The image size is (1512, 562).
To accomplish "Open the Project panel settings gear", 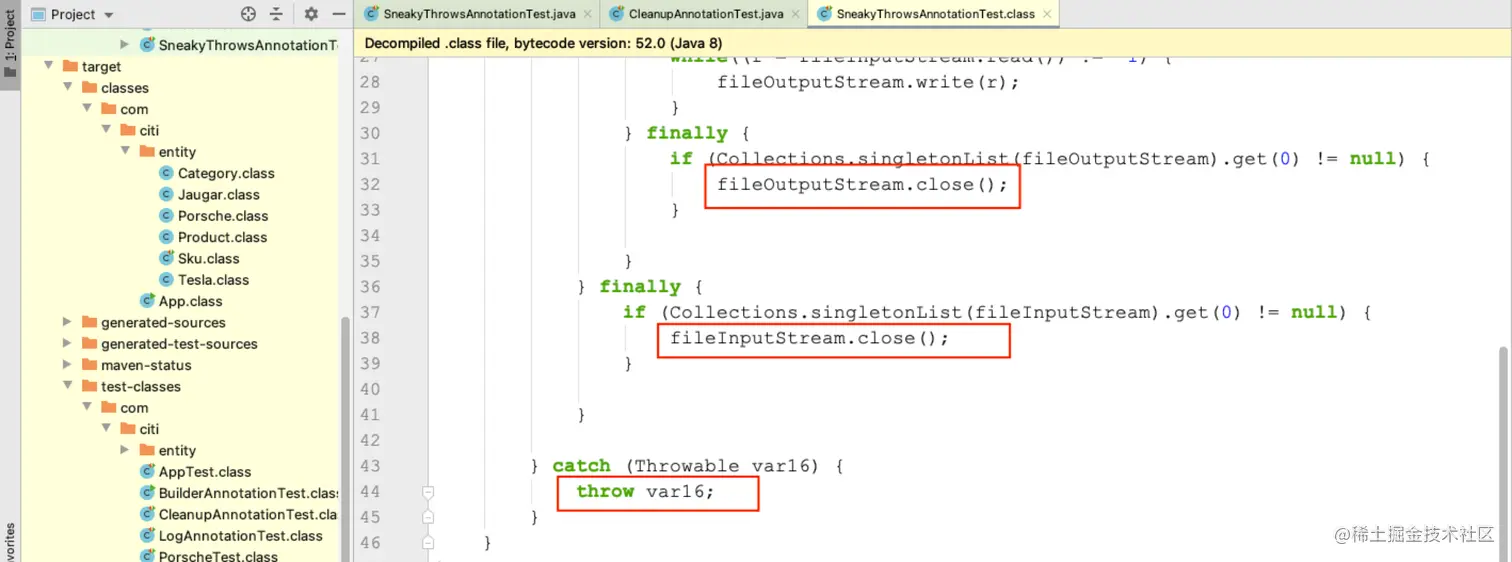I will [x=311, y=14].
